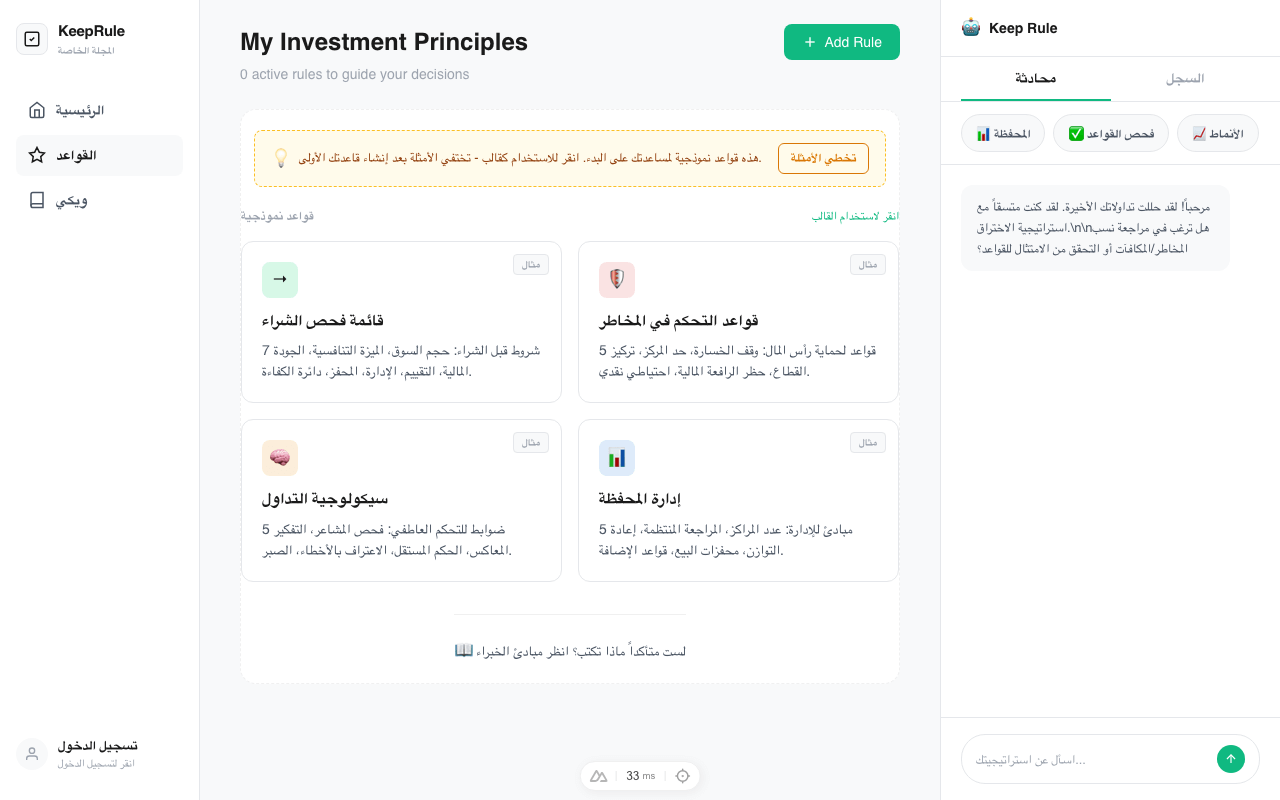Open الرئيسية with the home icon
1280x800 pixels.
pyautogui.click(x=38, y=110)
